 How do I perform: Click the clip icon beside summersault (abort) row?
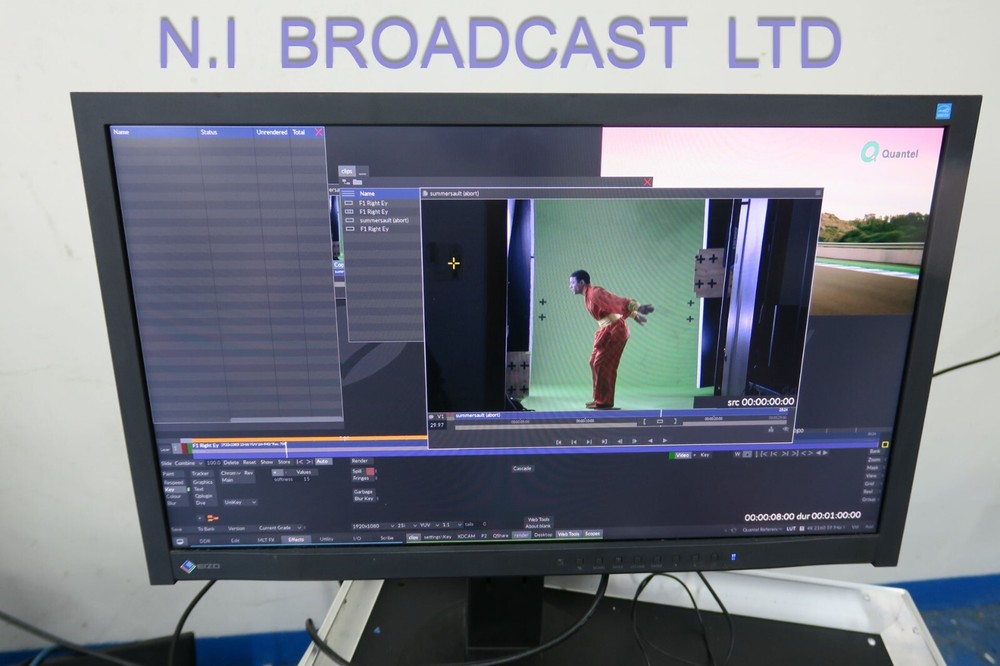coord(349,220)
